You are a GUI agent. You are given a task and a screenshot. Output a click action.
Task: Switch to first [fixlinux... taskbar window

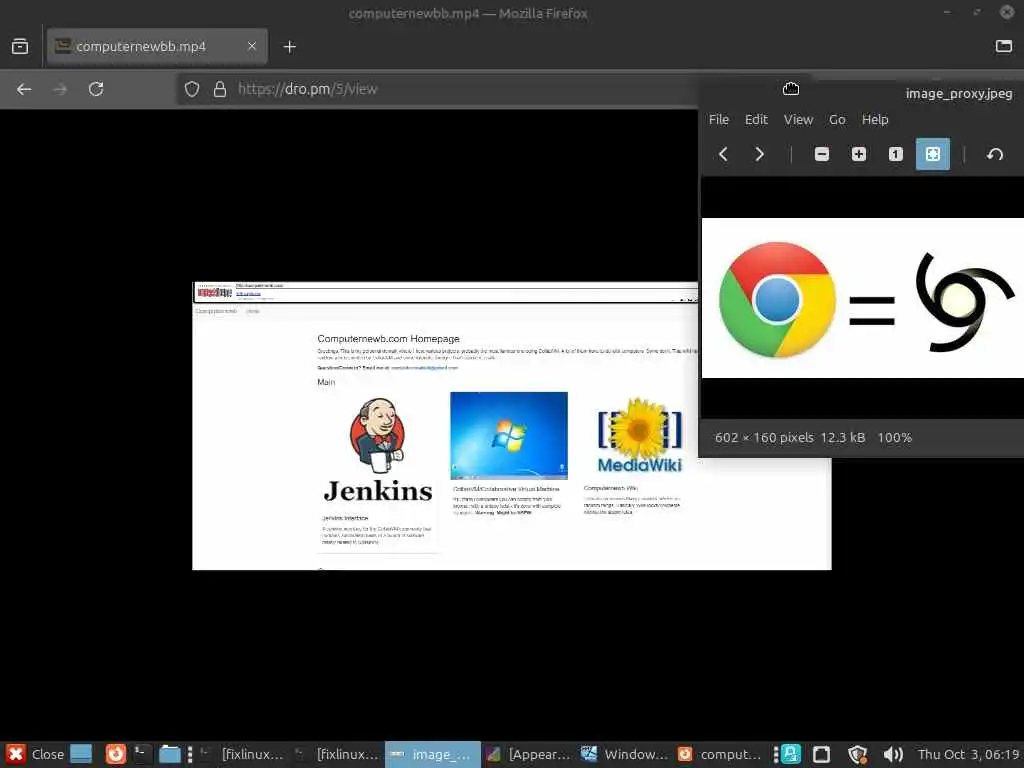[x=242, y=754]
